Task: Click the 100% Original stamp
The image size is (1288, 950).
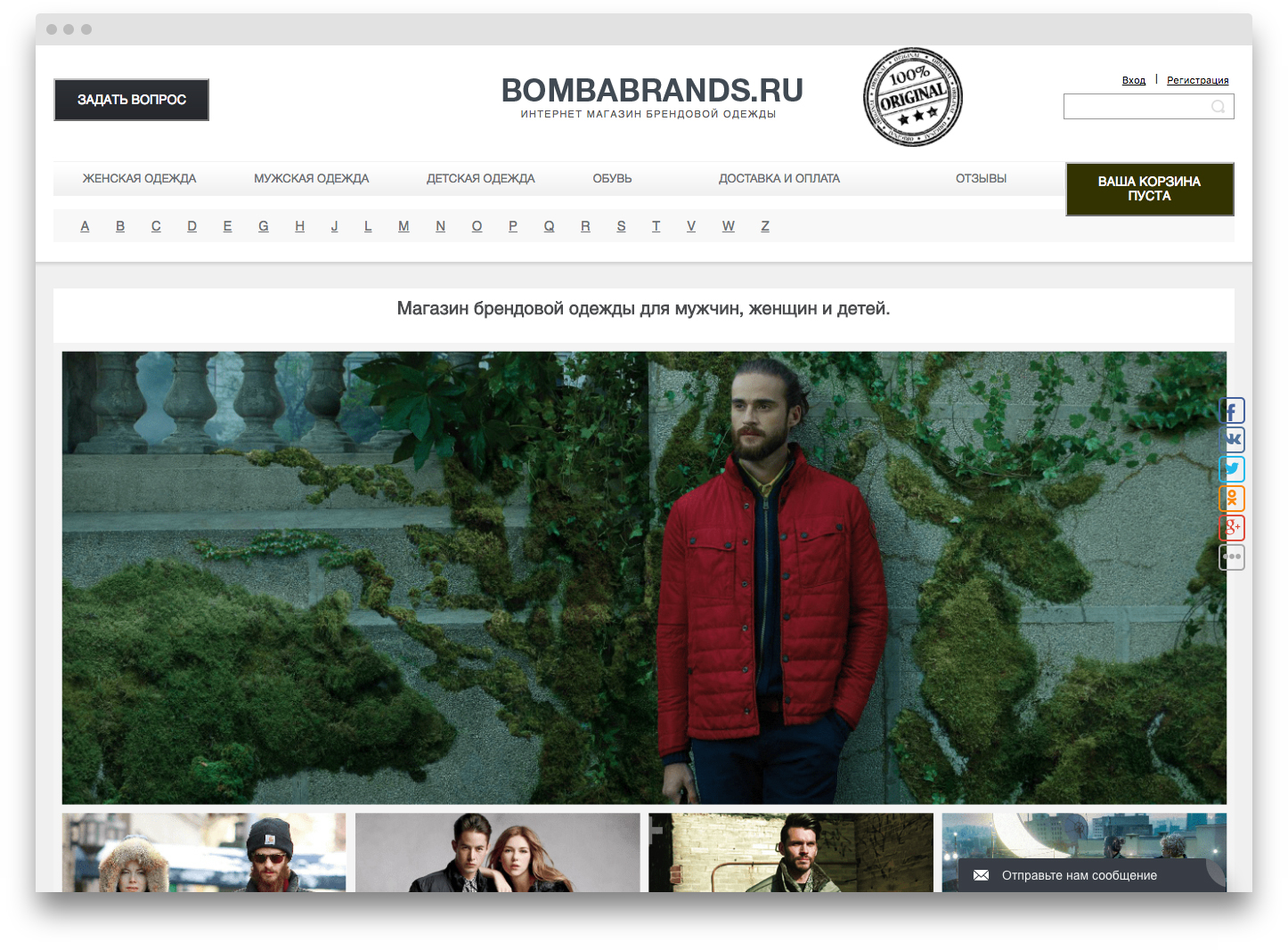Action: click(912, 97)
